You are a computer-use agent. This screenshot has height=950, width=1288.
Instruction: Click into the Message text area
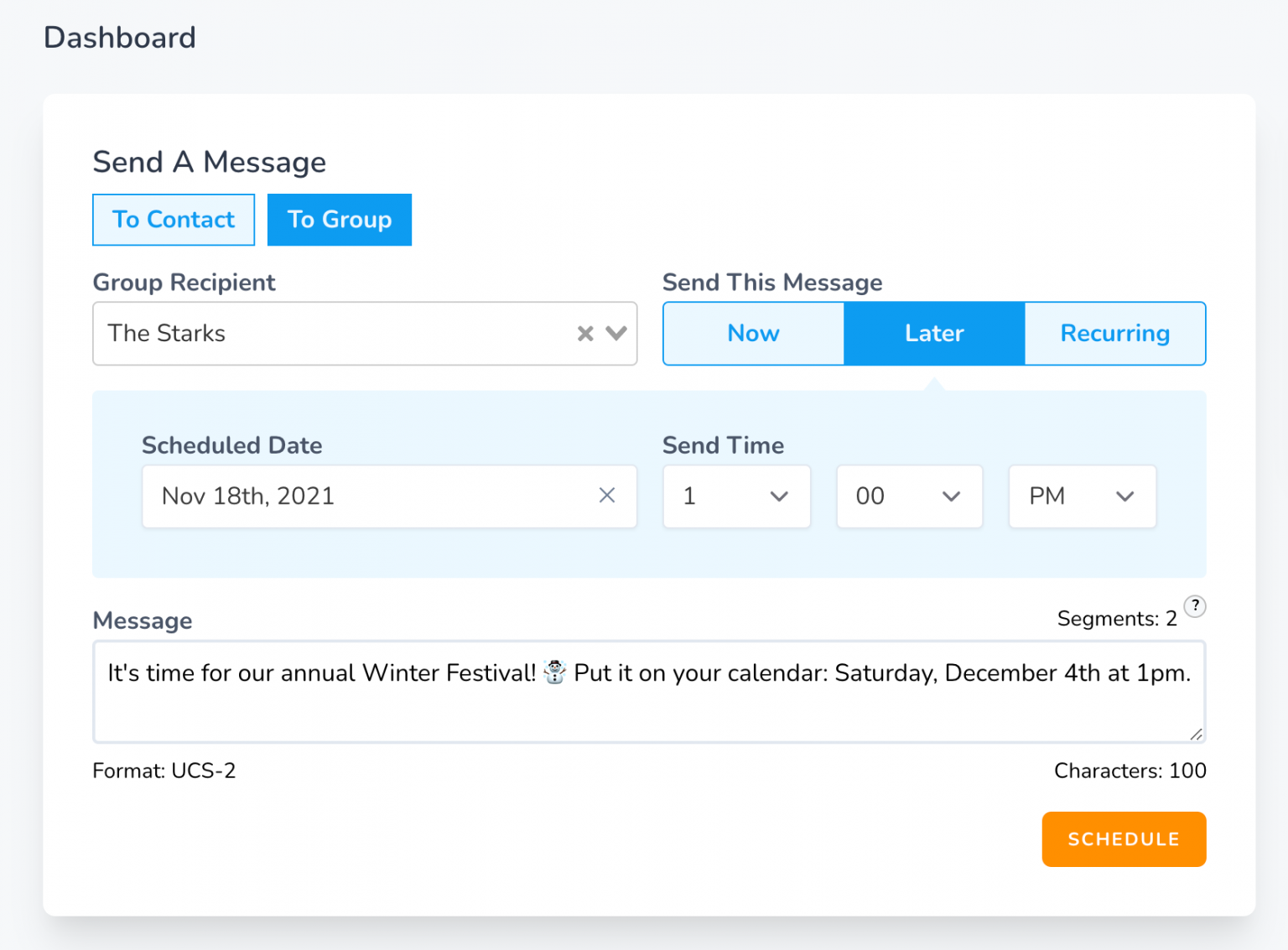click(x=649, y=692)
